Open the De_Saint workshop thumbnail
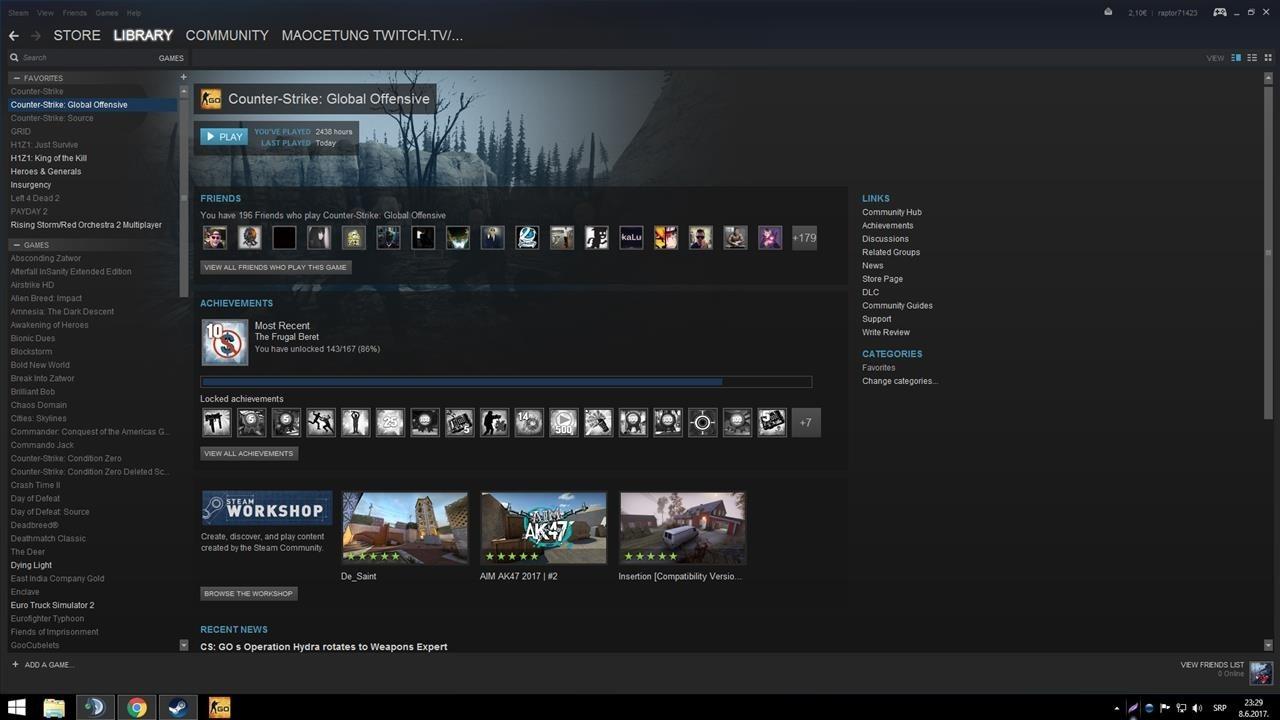 click(404, 527)
